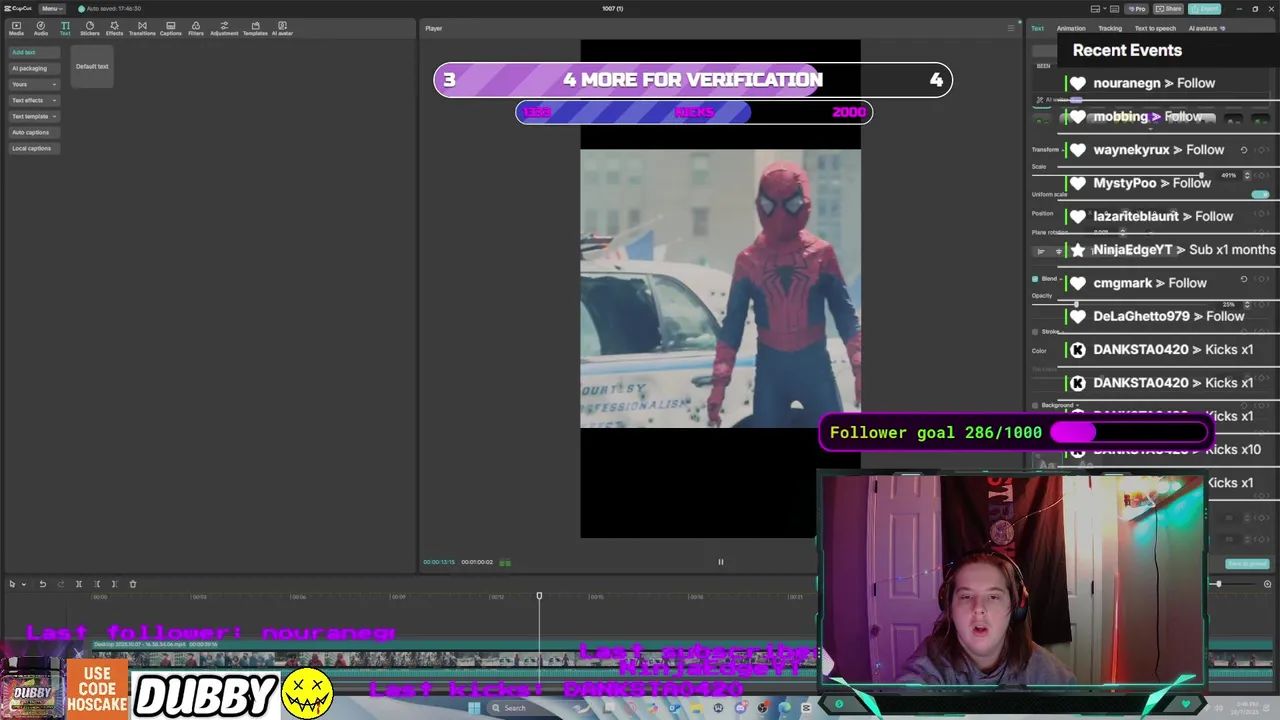Click the AI packaging button
The width and height of the screenshot is (1280, 720).
pyautogui.click(x=35, y=68)
